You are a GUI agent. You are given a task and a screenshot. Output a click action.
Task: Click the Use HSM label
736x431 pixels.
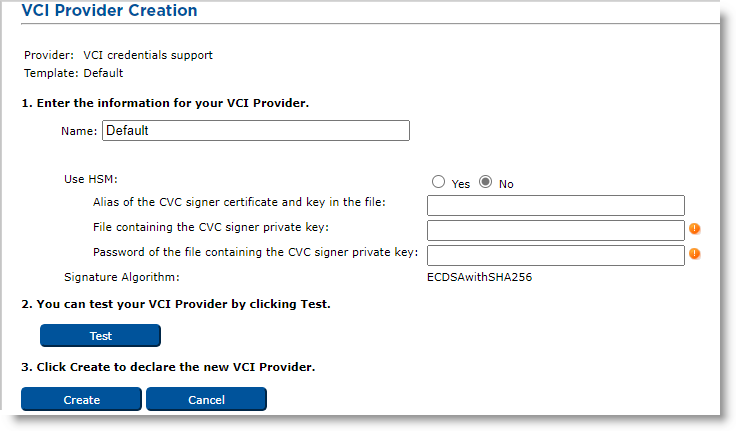pyautogui.click(x=91, y=180)
